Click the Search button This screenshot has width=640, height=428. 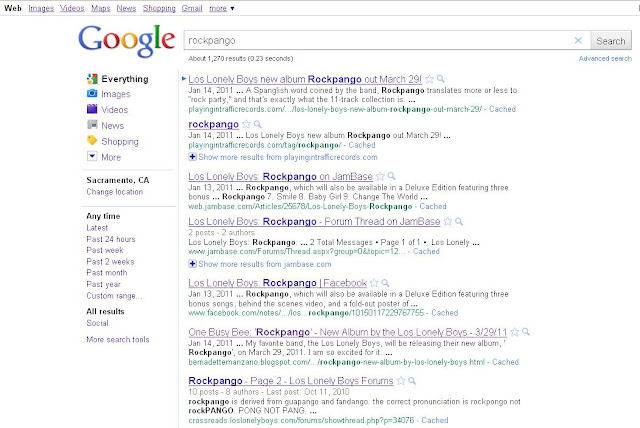click(x=611, y=41)
